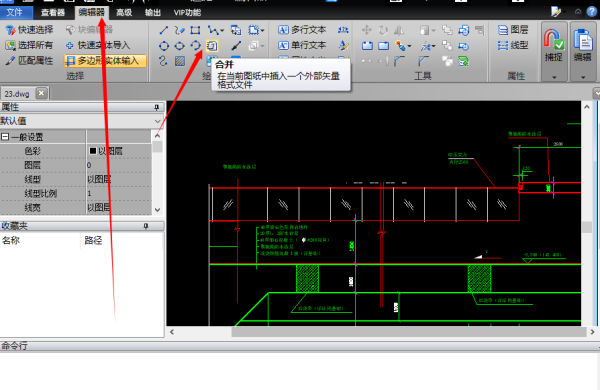Image resolution: width=600 pixels, height=390 pixels.
Task: Click the small home icon
Action: pos(578,11)
